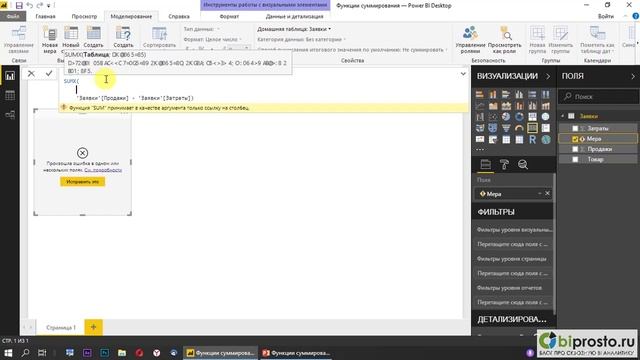The width and height of the screenshot is (640, 360).
Task: Open the Файл menu
Action: pyautogui.click(x=13, y=16)
